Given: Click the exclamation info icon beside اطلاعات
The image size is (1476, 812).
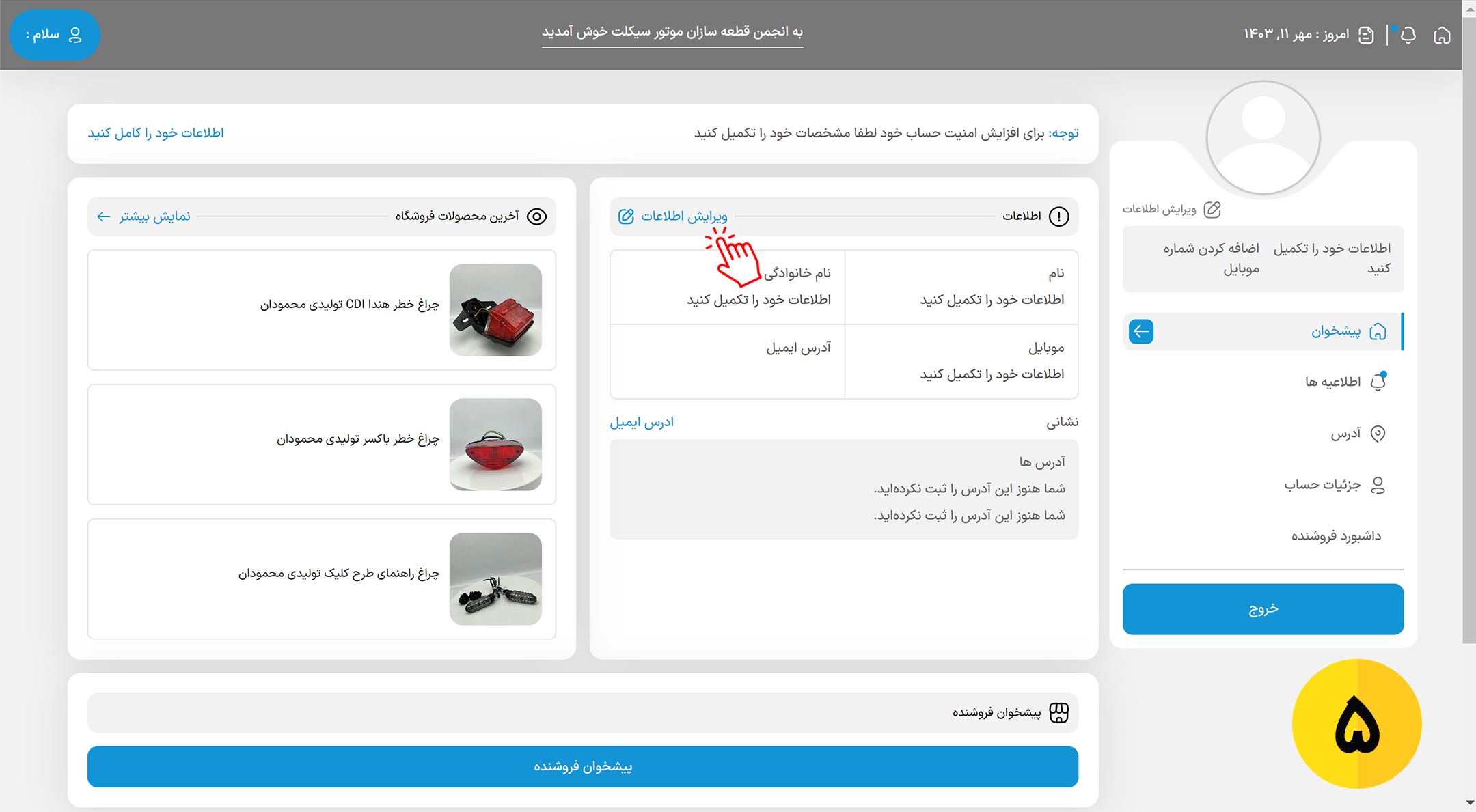Looking at the screenshot, I should [x=1058, y=216].
